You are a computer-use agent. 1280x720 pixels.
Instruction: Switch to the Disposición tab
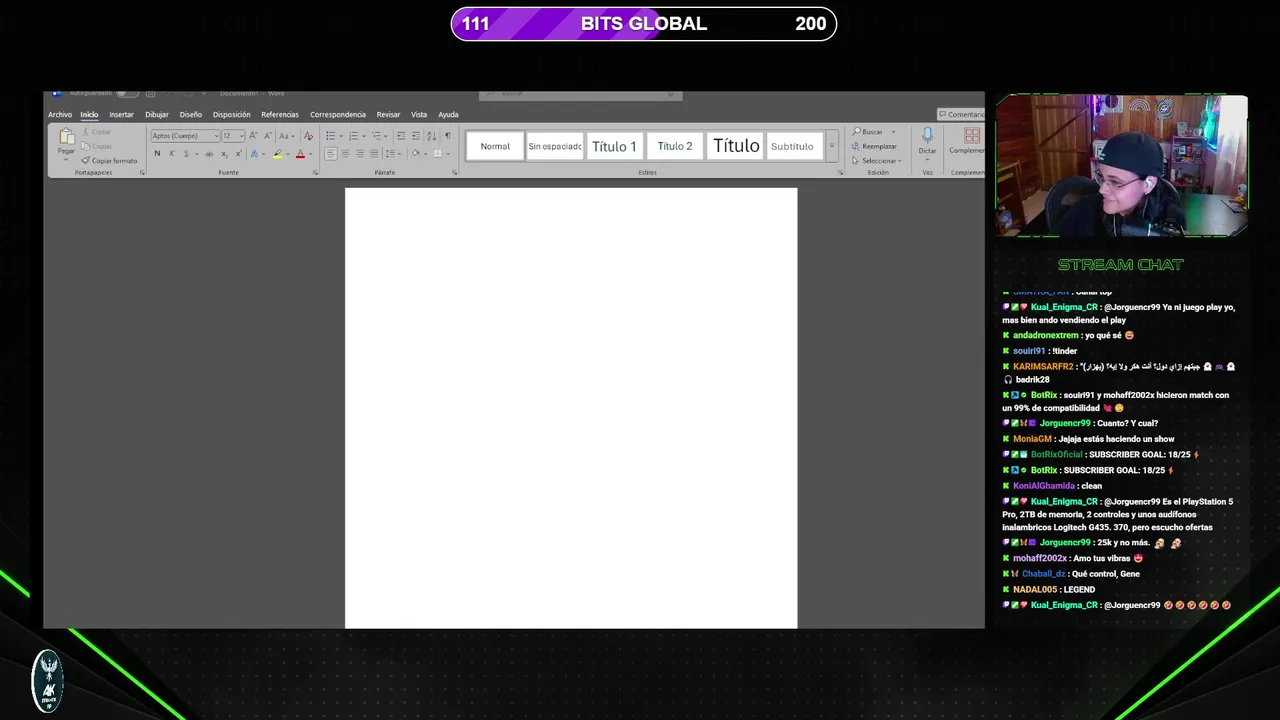pyautogui.click(x=232, y=114)
